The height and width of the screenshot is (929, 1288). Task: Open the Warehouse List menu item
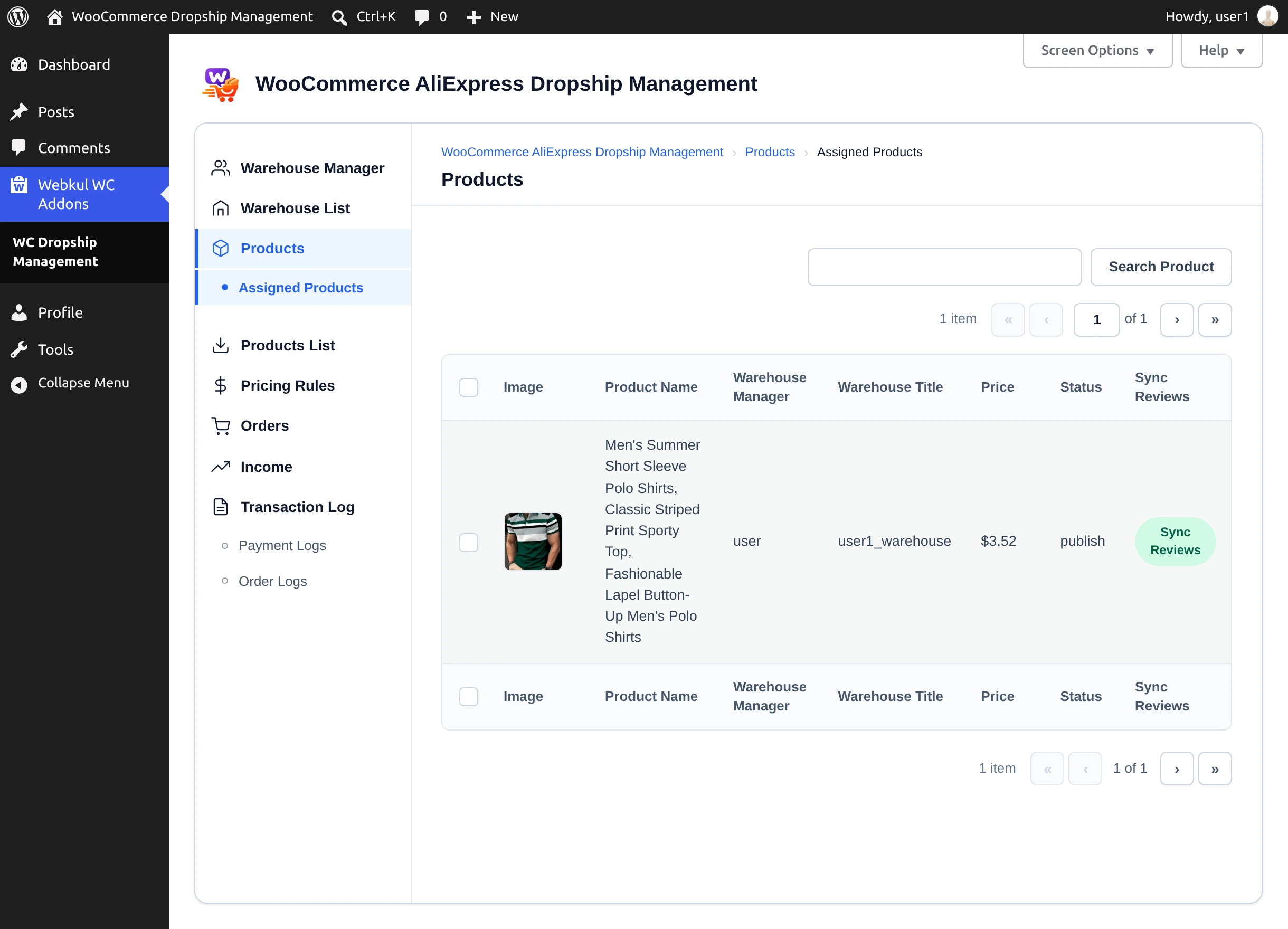pyautogui.click(x=303, y=208)
